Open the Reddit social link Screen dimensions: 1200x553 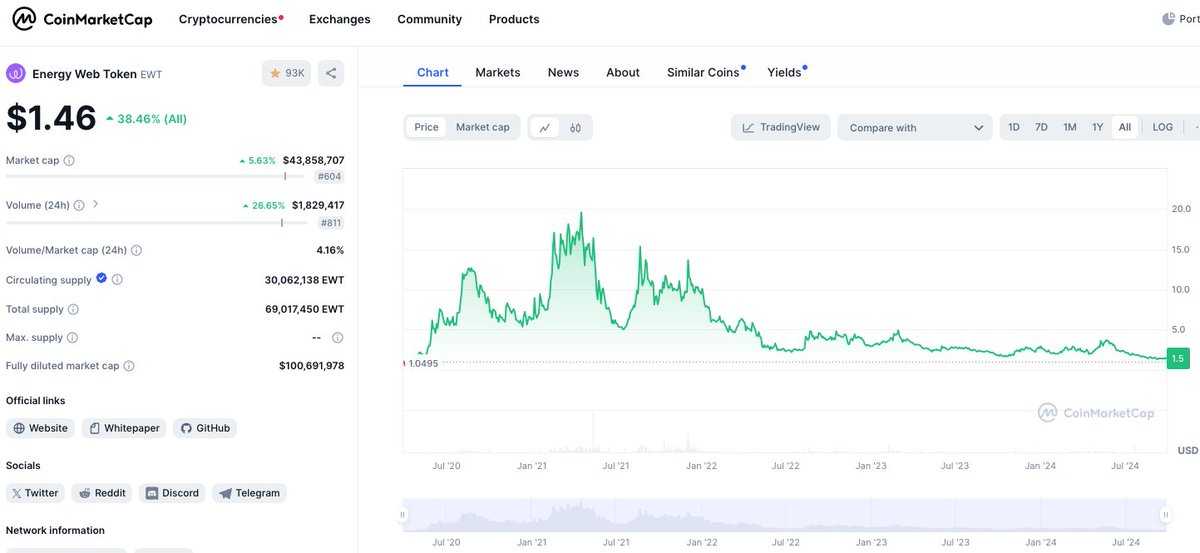click(102, 493)
